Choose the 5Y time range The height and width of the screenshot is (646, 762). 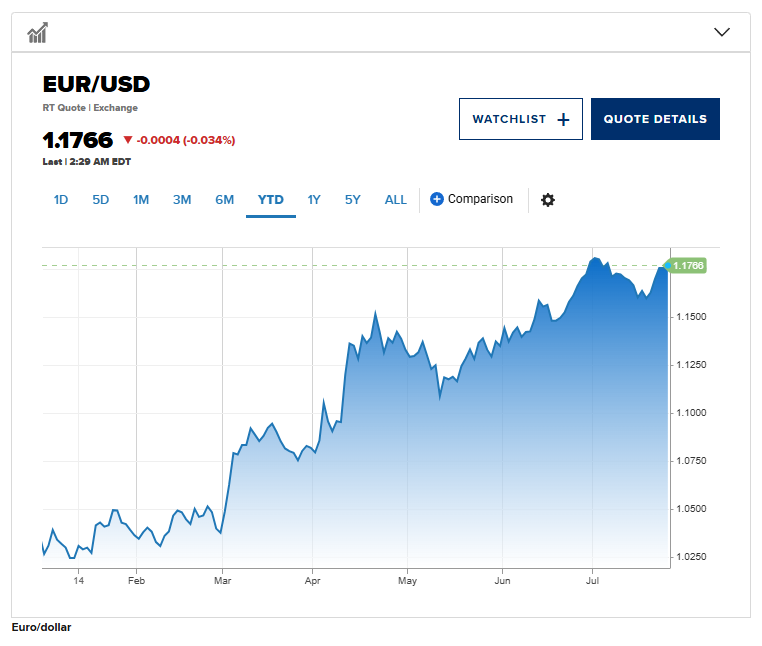point(353,199)
